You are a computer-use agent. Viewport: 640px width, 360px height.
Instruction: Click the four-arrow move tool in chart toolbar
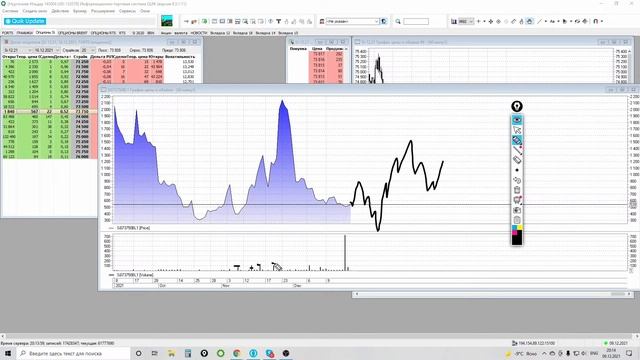pos(491,21)
